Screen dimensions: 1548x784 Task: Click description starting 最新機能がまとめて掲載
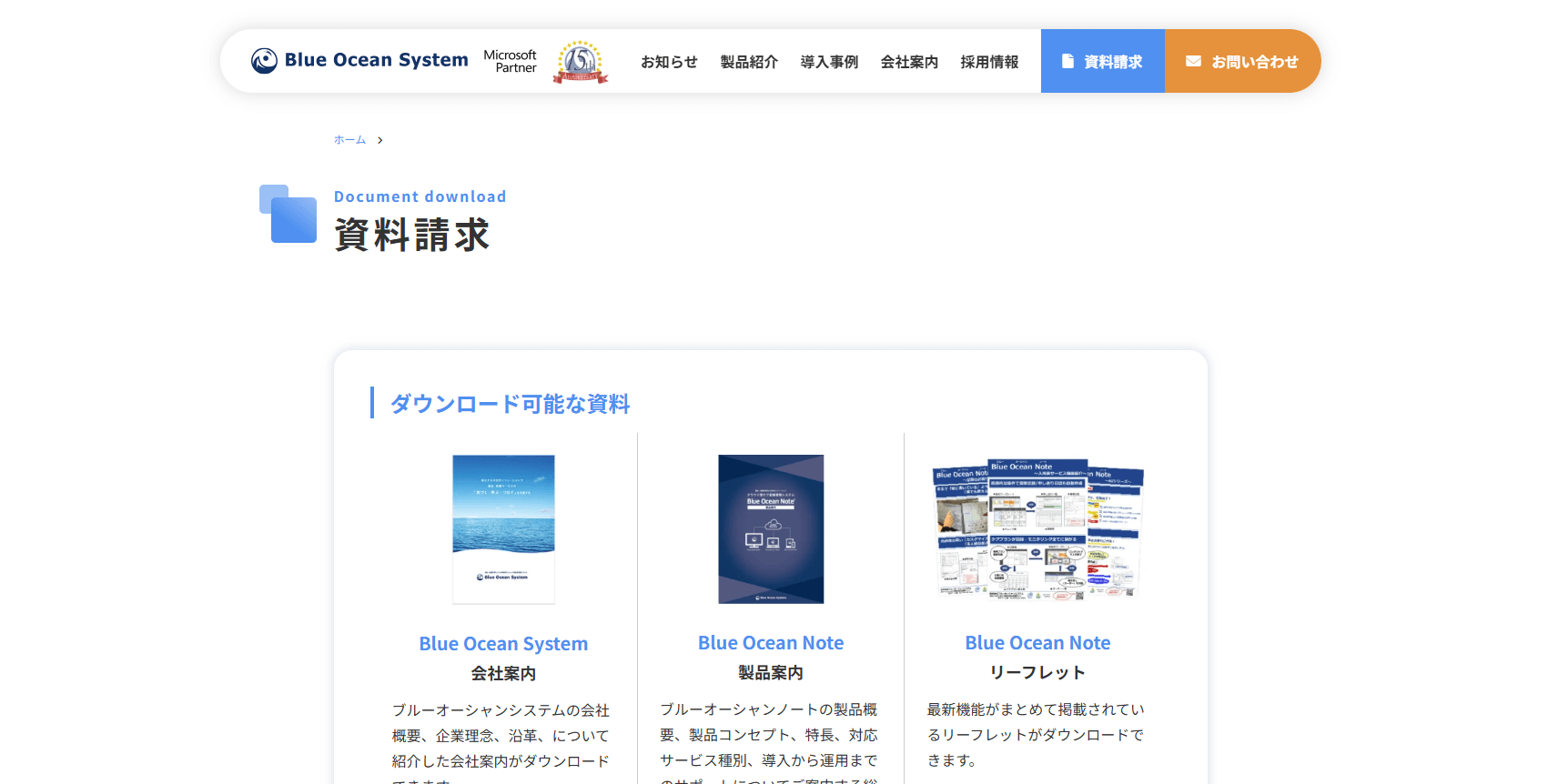click(1036, 735)
